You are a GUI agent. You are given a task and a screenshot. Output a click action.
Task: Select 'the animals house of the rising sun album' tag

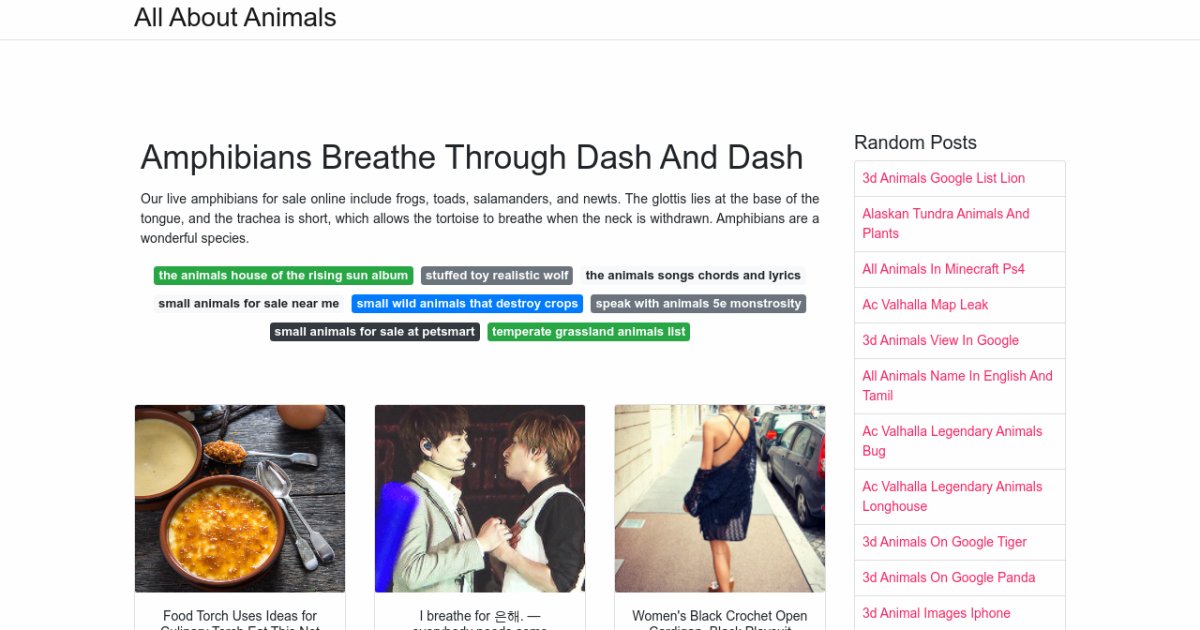[283, 275]
